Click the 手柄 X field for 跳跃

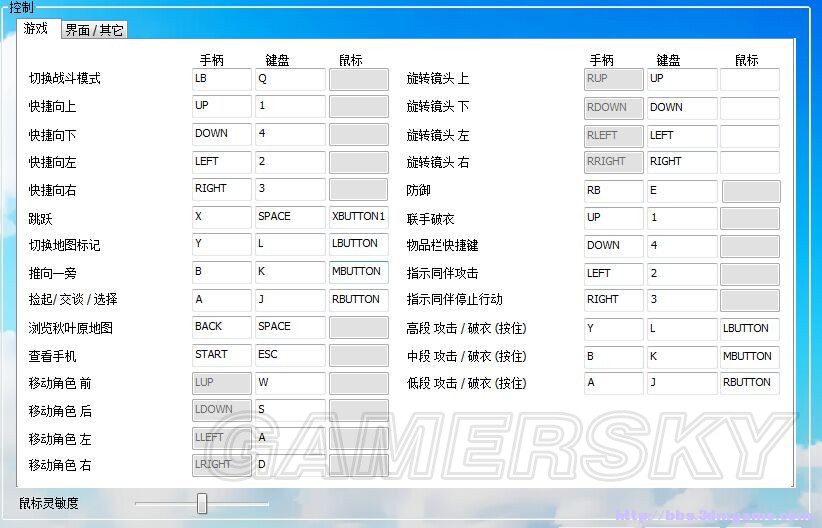tap(222, 217)
